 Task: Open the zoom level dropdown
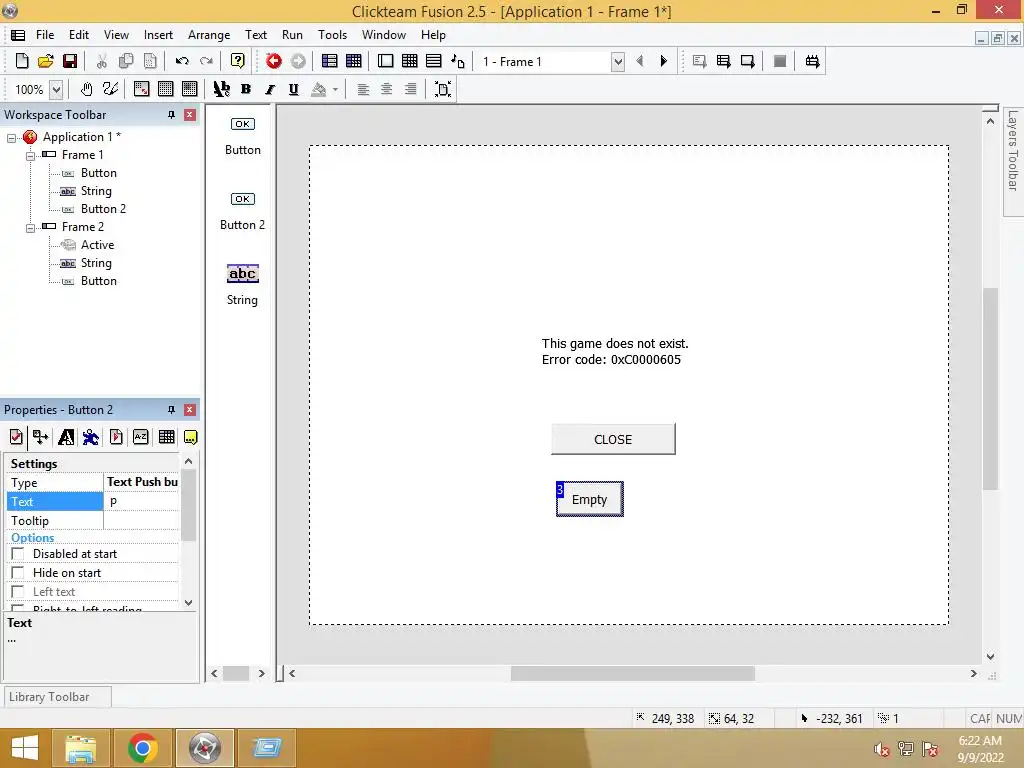(56, 89)
